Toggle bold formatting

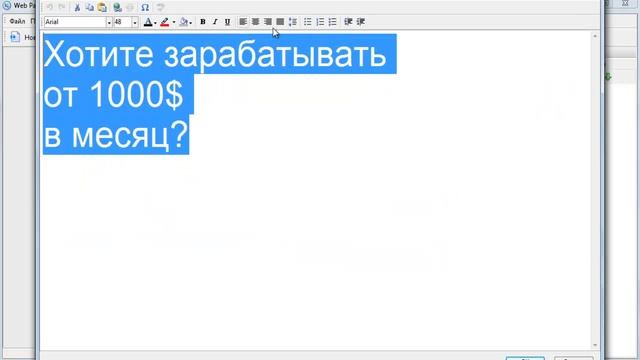(x=202, y=22)
